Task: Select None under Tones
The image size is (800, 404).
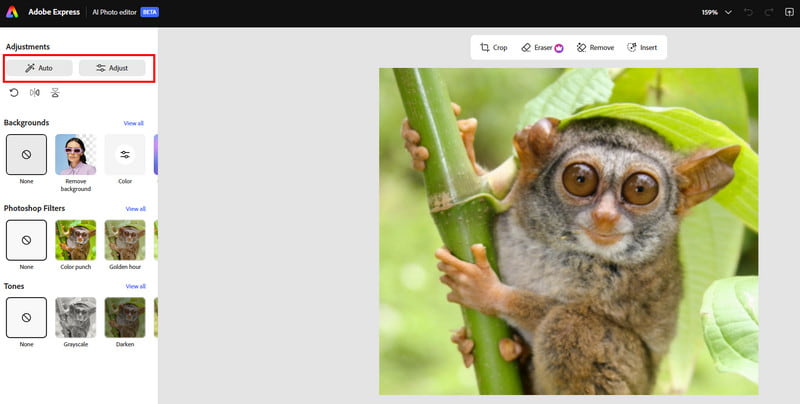Action: [x=27, y=317]
